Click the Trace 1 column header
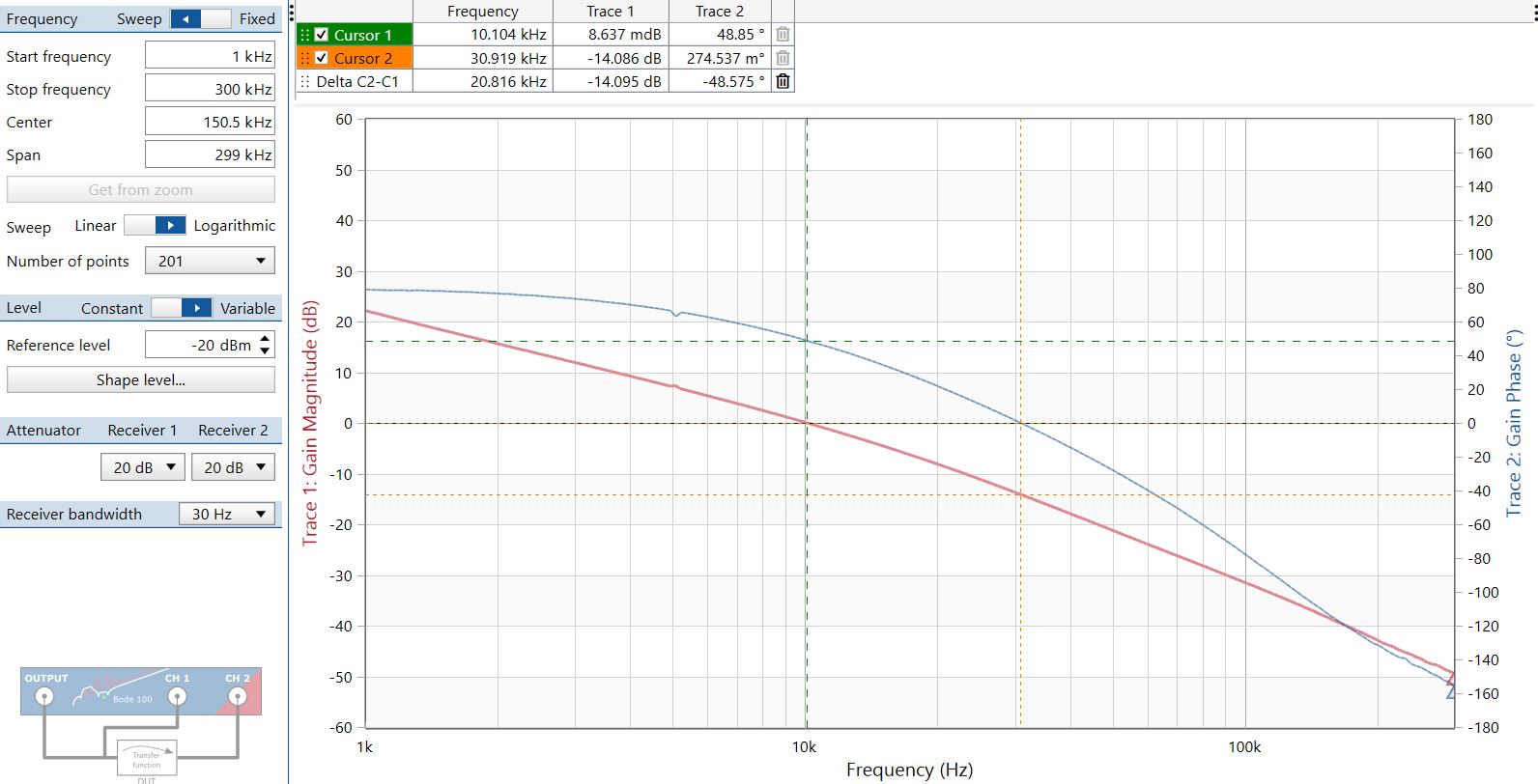Viewport: 1538px width, 784px height. click(x=611, y=12)
